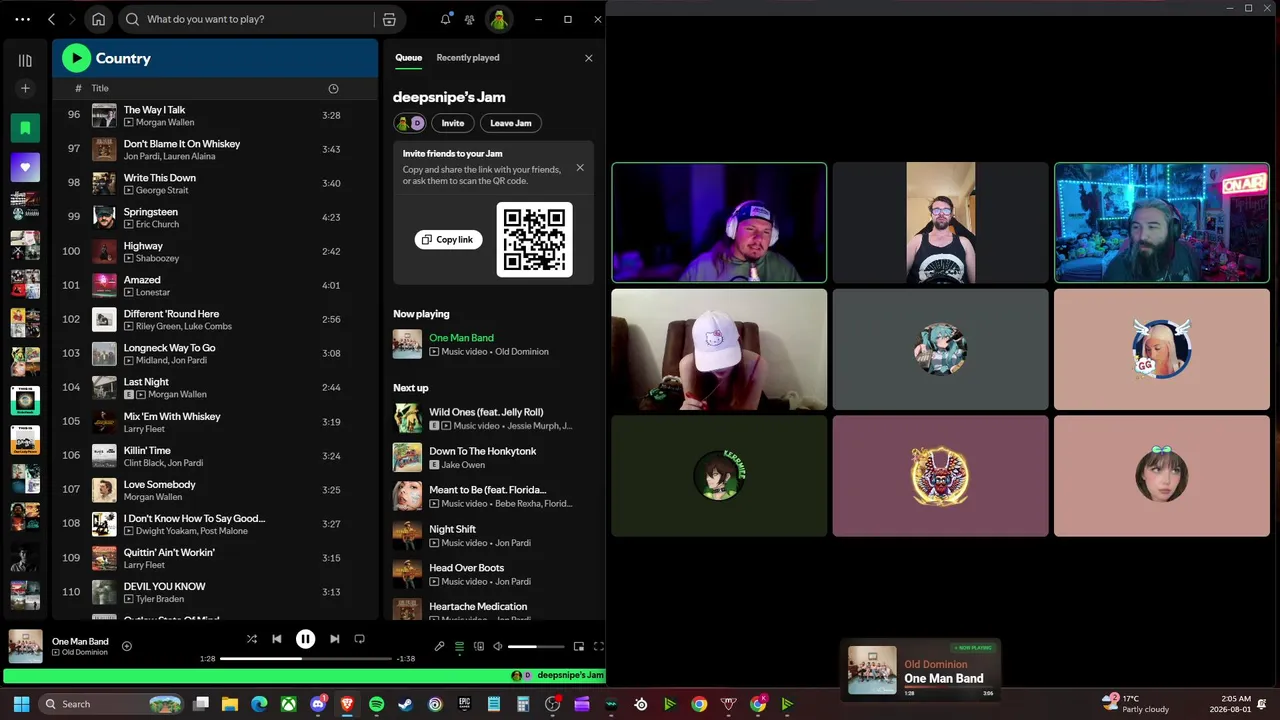
Task: Skip to next track
Action: click(335, 639)
